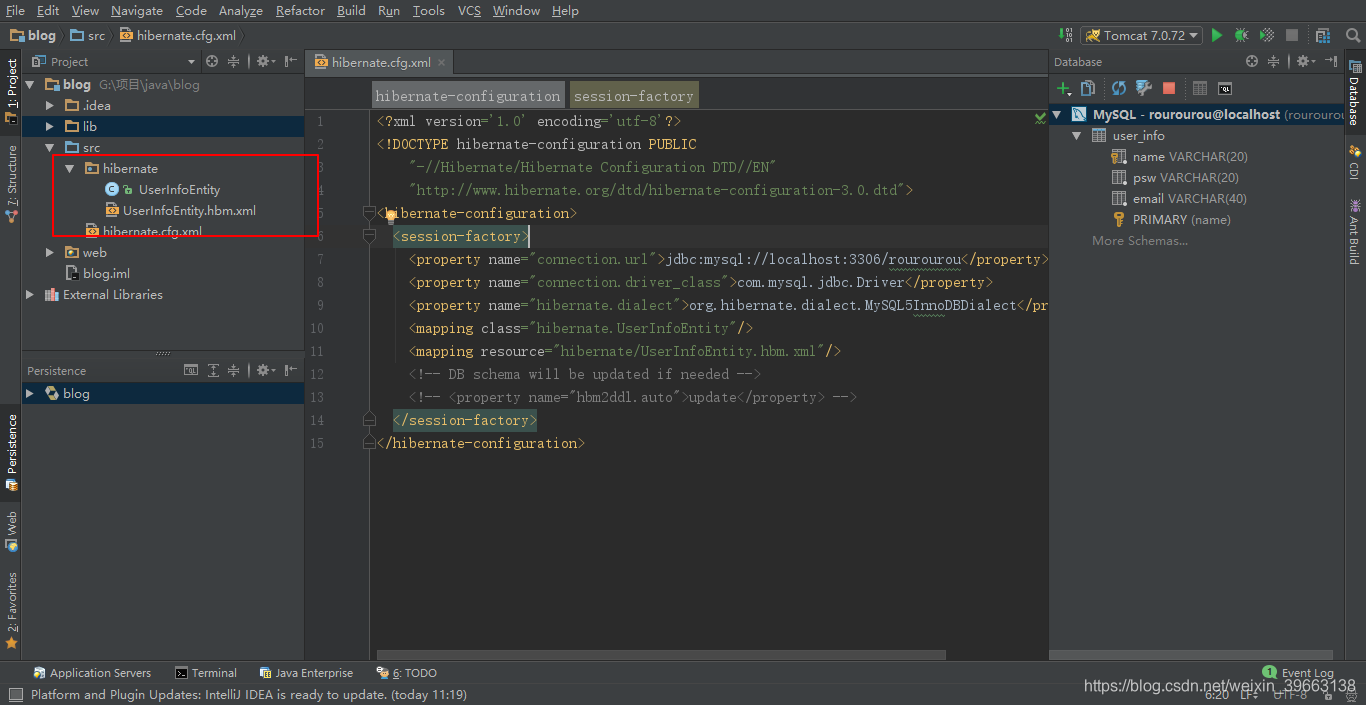Collapse the hibernate package

coord(70,169)
